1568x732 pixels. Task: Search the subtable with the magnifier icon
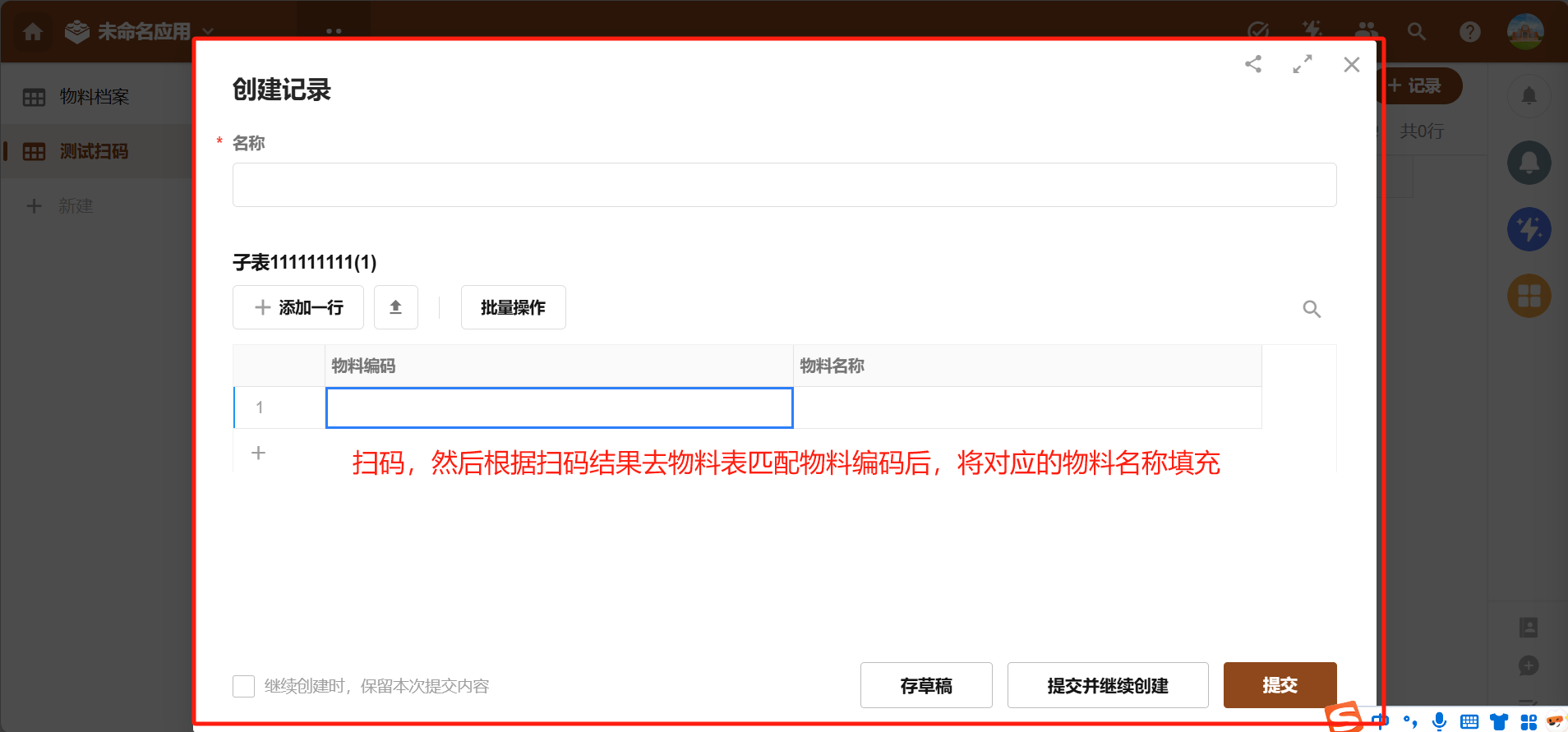click(x=1312, y=309)
